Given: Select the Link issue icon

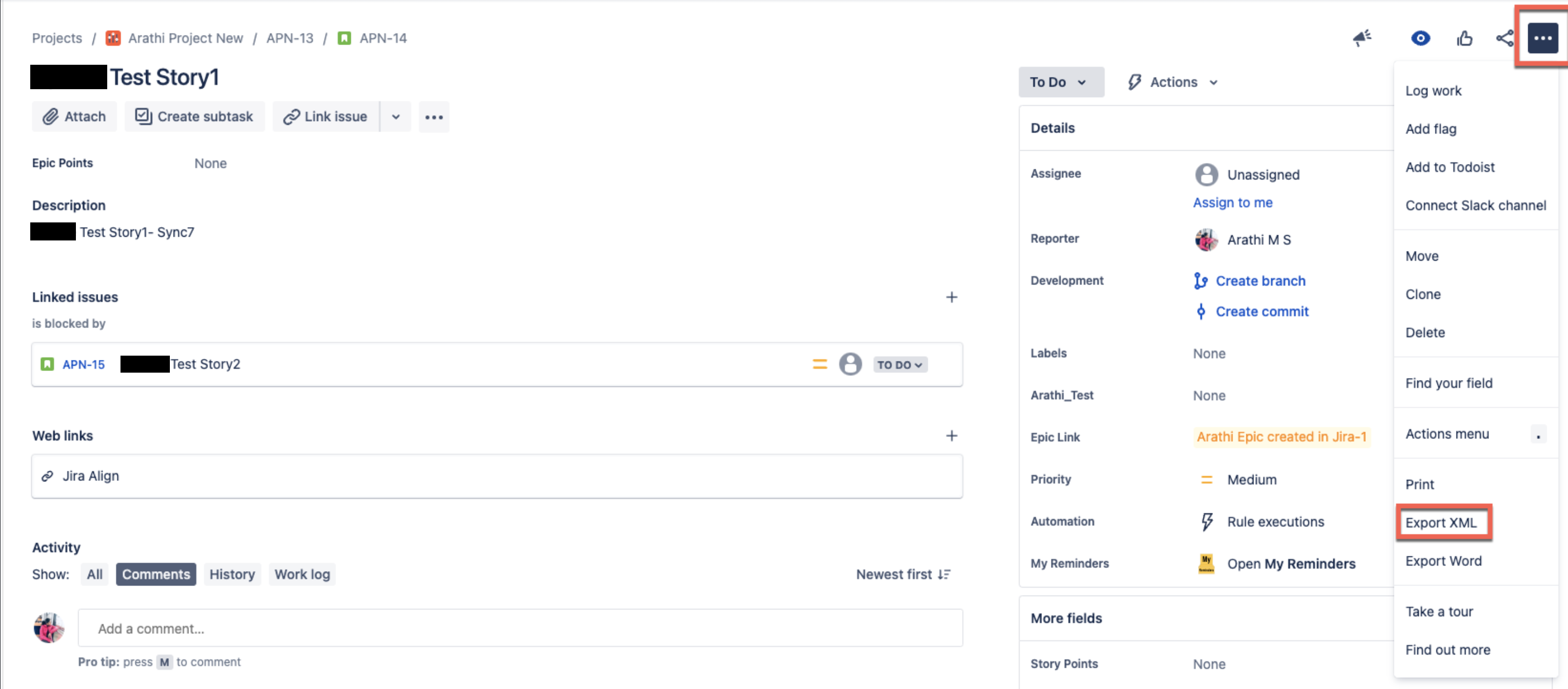Looking at the screenshot, I should [291, 116].
